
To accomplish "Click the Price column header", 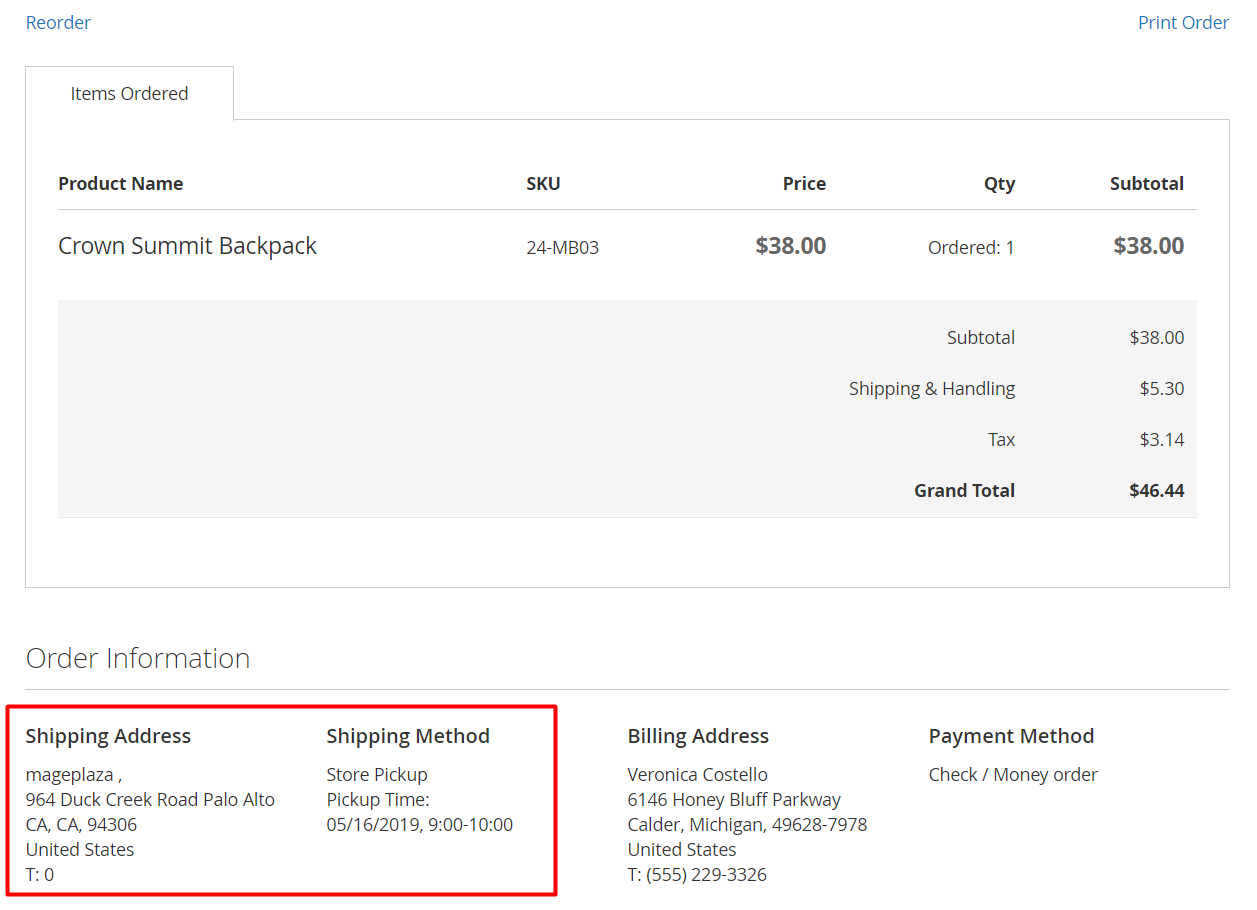I will 804,183.
